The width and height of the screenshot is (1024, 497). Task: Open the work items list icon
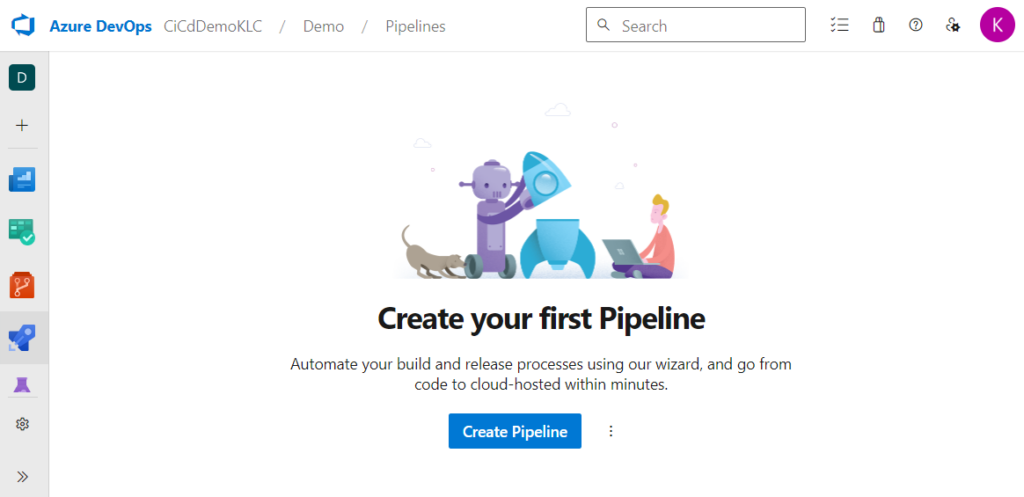pos(839,26)
